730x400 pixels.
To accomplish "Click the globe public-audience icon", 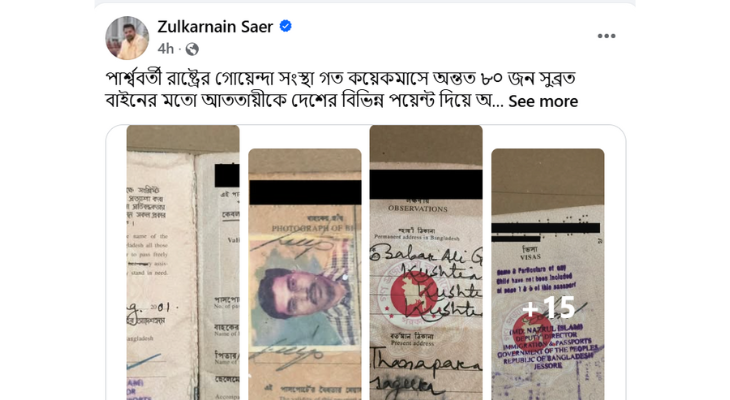I will pos(192,49).
